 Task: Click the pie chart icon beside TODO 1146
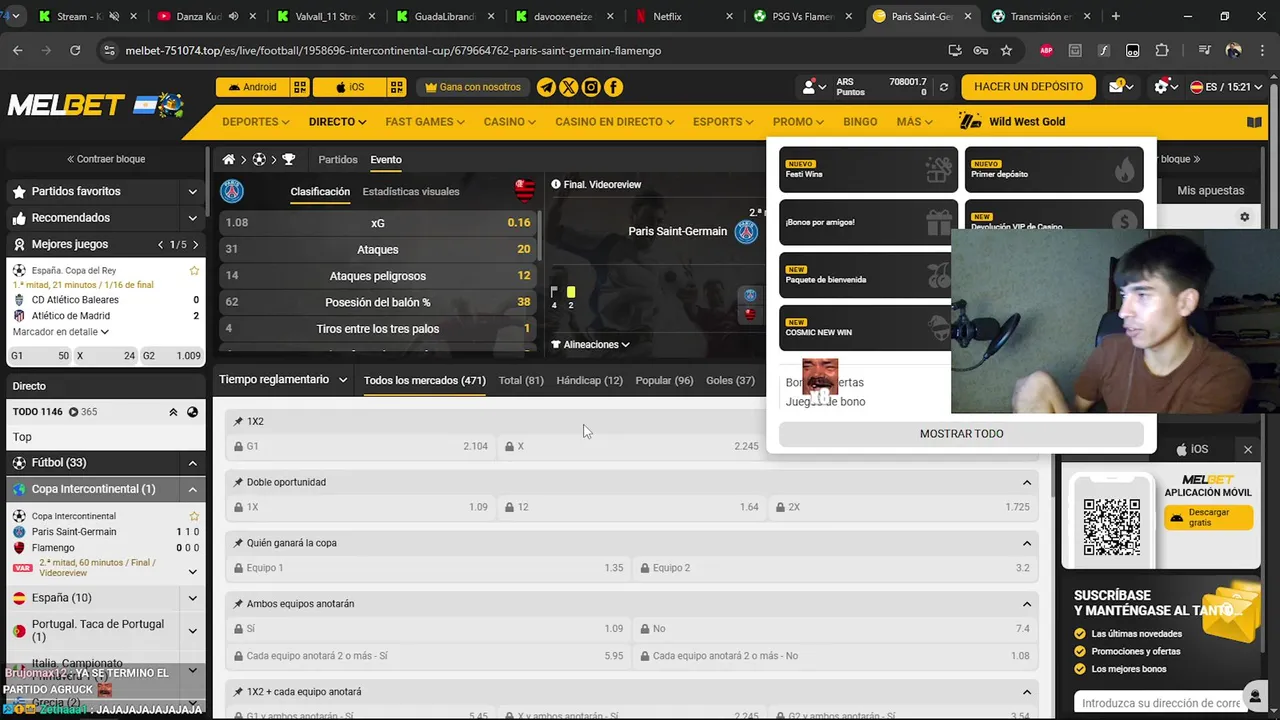(x=193, y=412)
